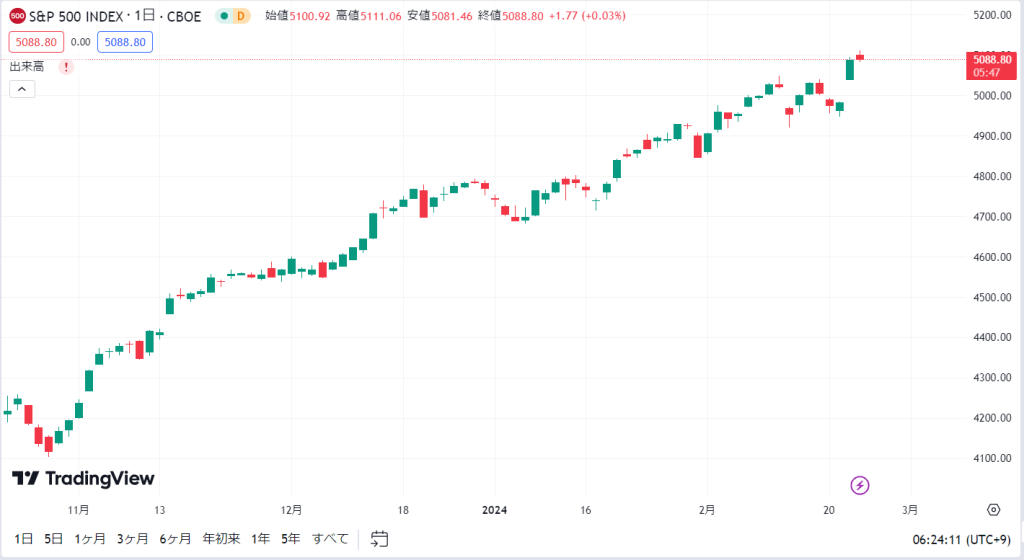Click the 0.00 spread value
This screenshot has height=560, width=1024.
[80, 42]
